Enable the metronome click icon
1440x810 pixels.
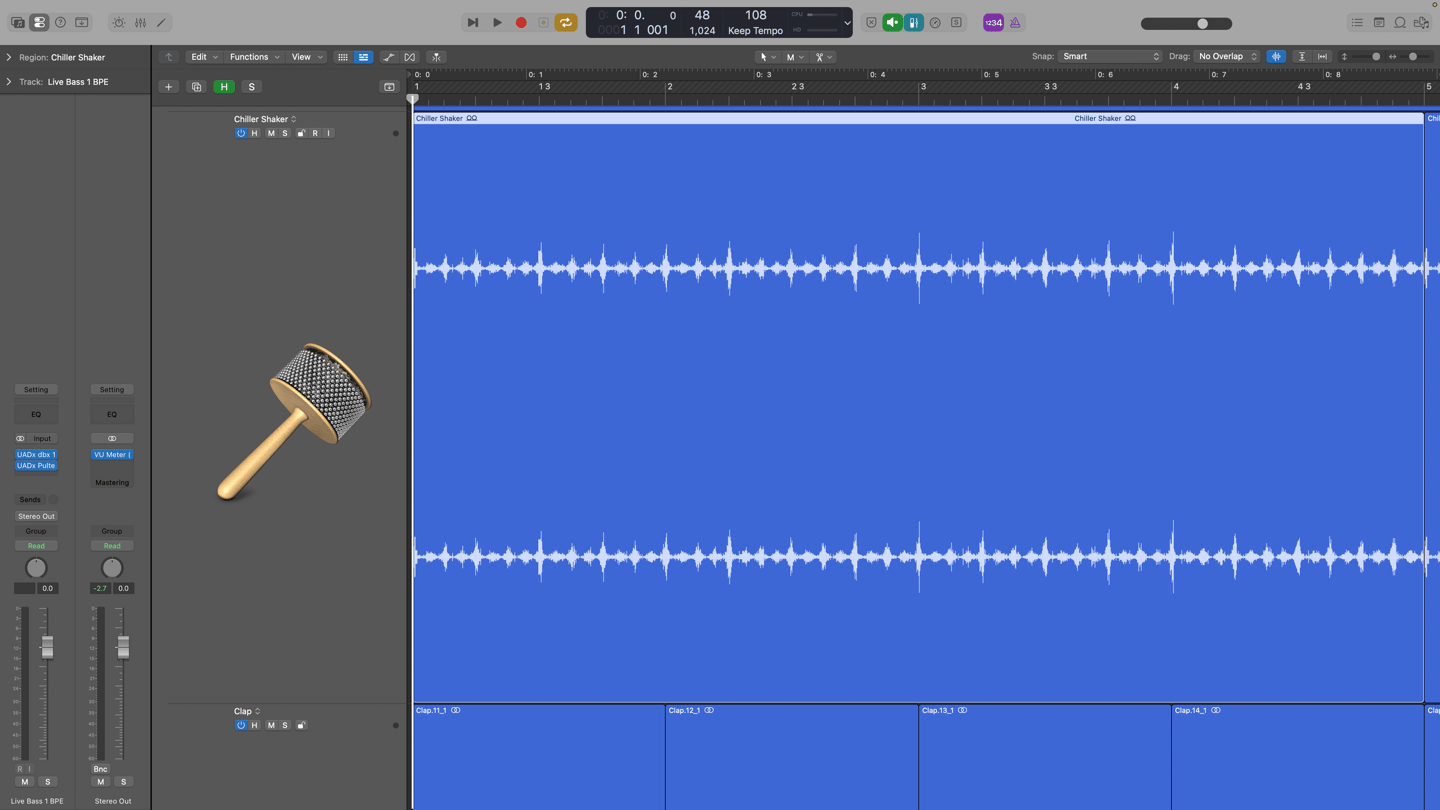tap(1015, 22)
